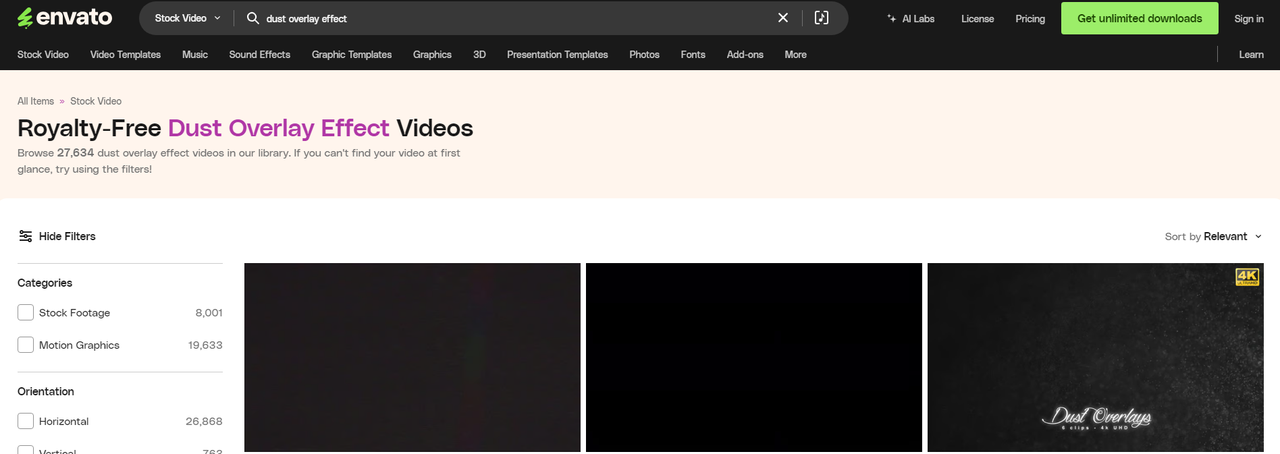Open the first dark video thumbnail
This screenshot has height=454, width=1280.
click(412, 357)
